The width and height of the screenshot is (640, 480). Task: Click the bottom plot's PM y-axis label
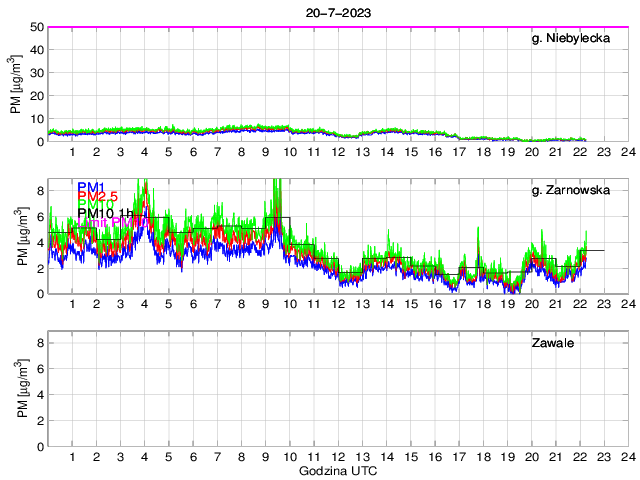tap(23, 389)
